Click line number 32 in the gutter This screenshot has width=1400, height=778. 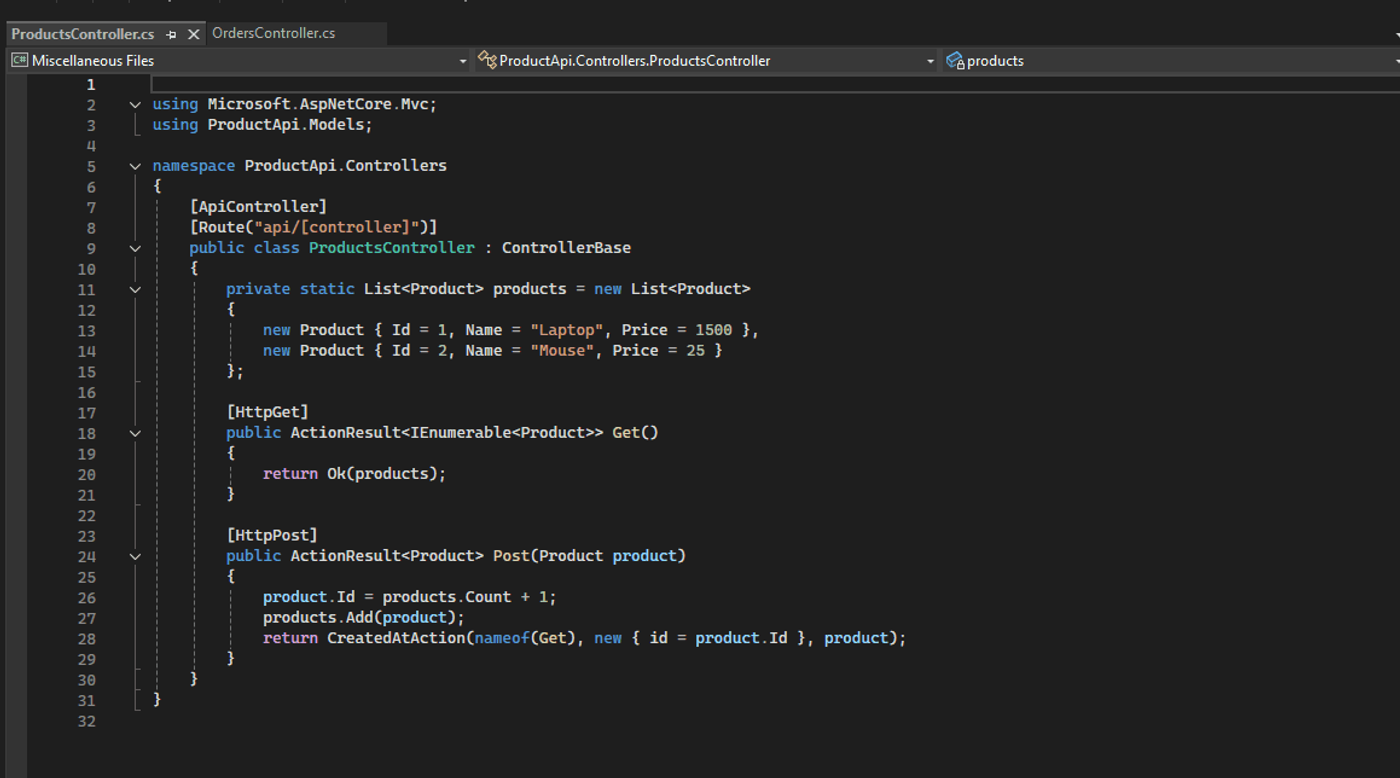coord(86,721)
